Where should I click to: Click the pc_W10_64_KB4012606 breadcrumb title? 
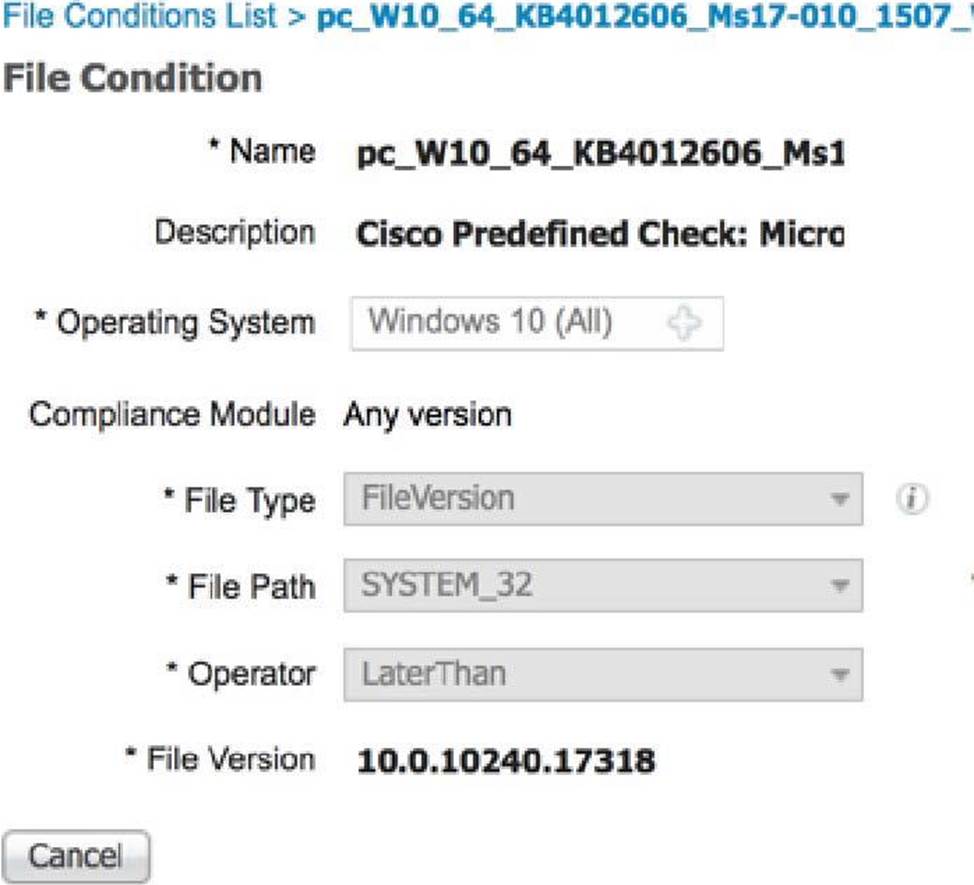point(640,18)
